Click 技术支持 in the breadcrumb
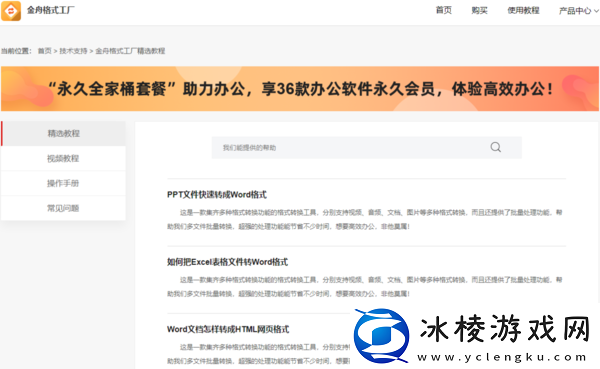Viewport: 600px width, 369px height. [73, 51]
